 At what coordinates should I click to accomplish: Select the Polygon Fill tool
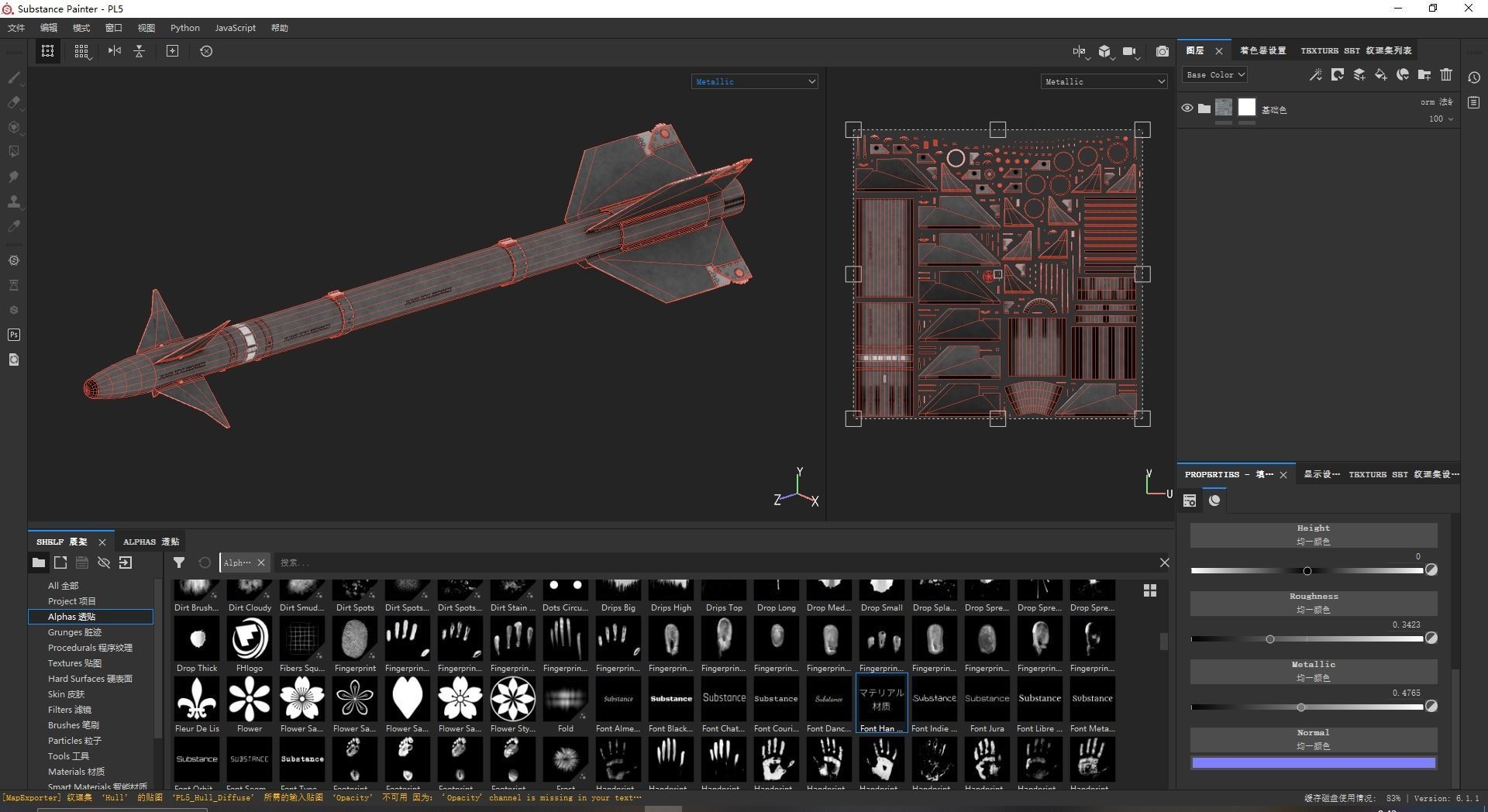14,152
